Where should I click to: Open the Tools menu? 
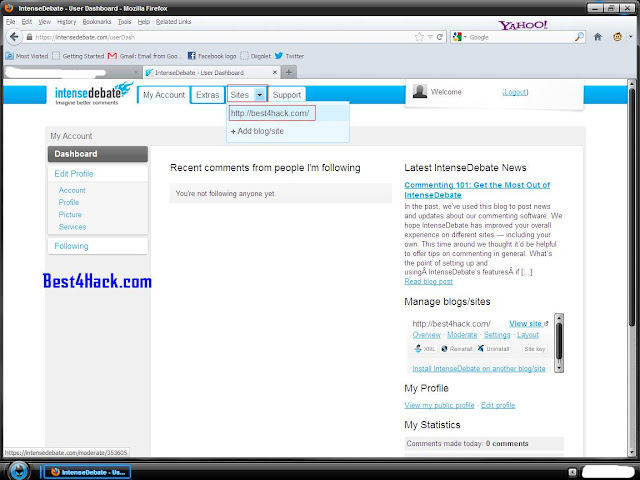tap(124, 22)
